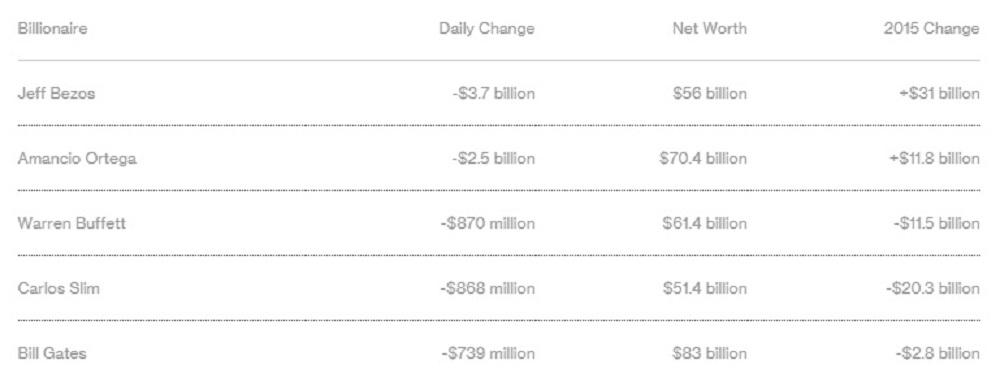Click the Bill Gates name
The width and height of the screenshot is (1000, 382).
click(52, 353)
